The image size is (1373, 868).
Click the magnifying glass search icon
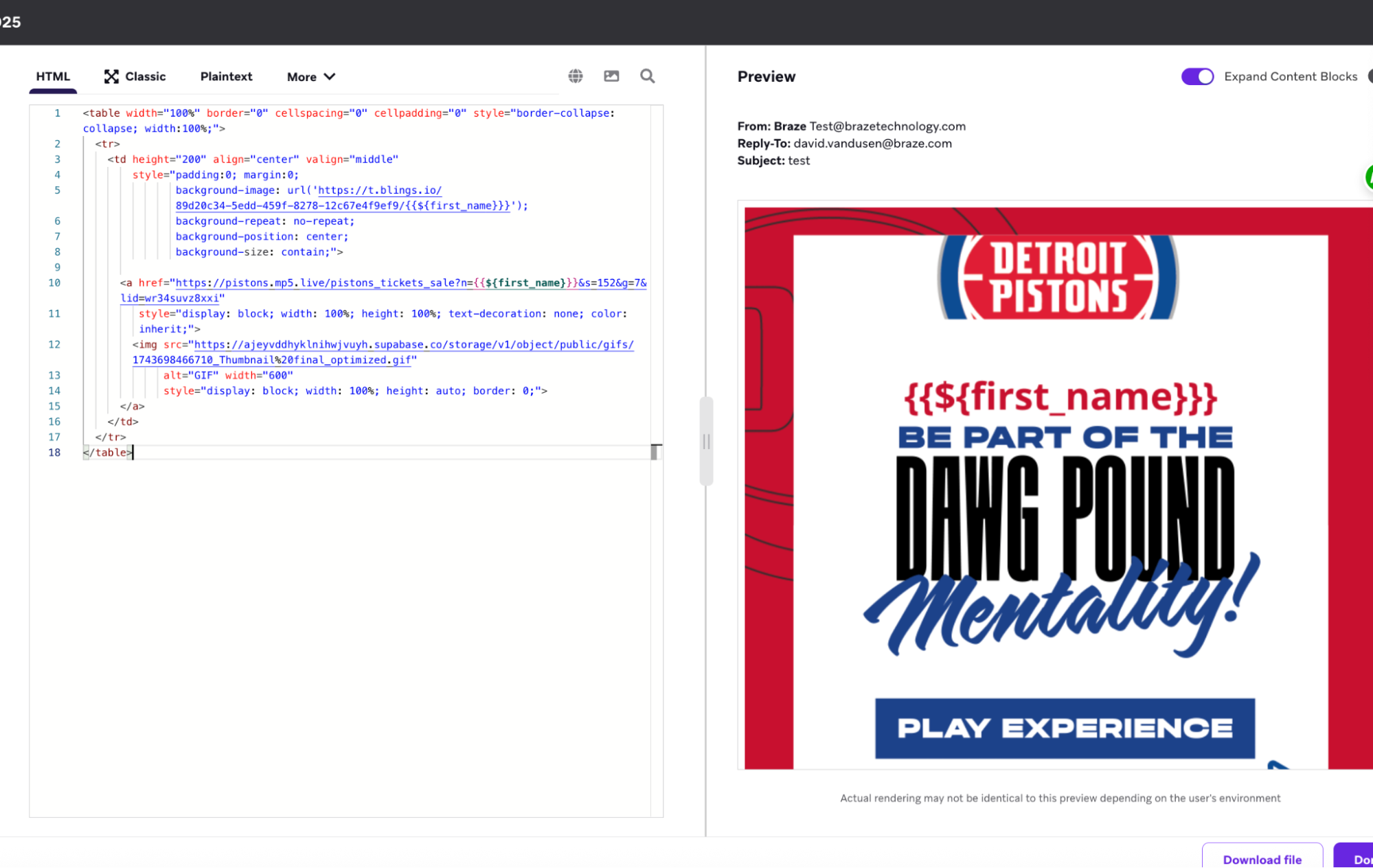coord(647,76)
